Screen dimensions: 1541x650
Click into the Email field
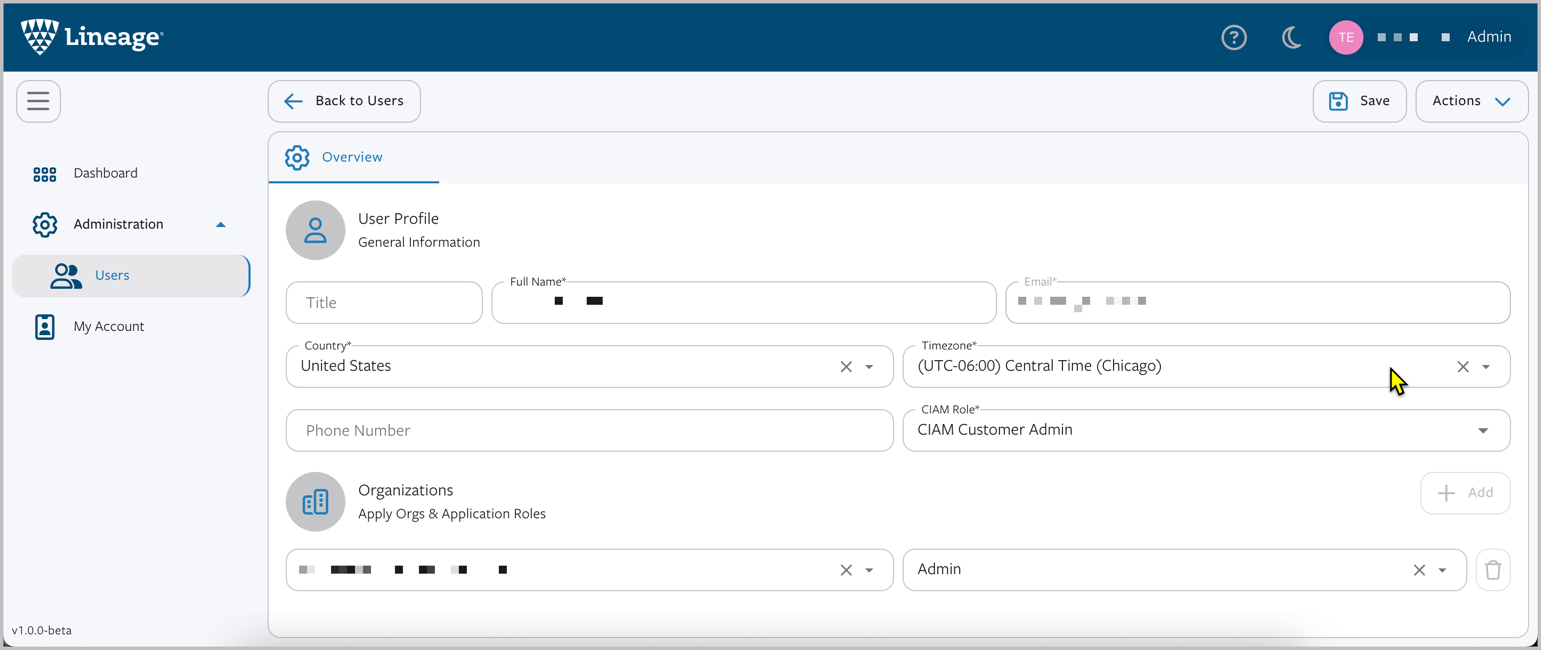1257,303
